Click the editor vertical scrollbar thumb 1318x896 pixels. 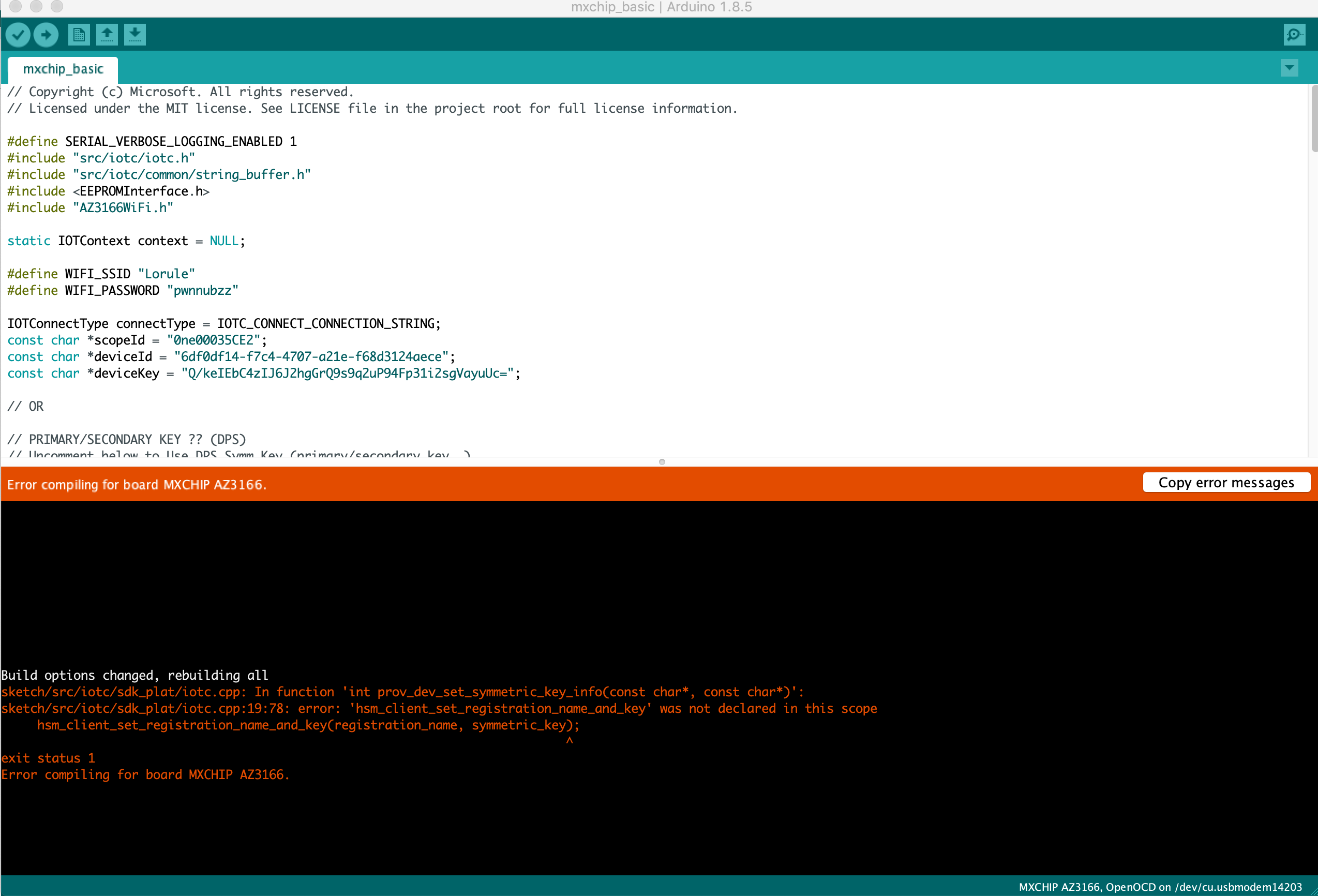(1313, 119)
